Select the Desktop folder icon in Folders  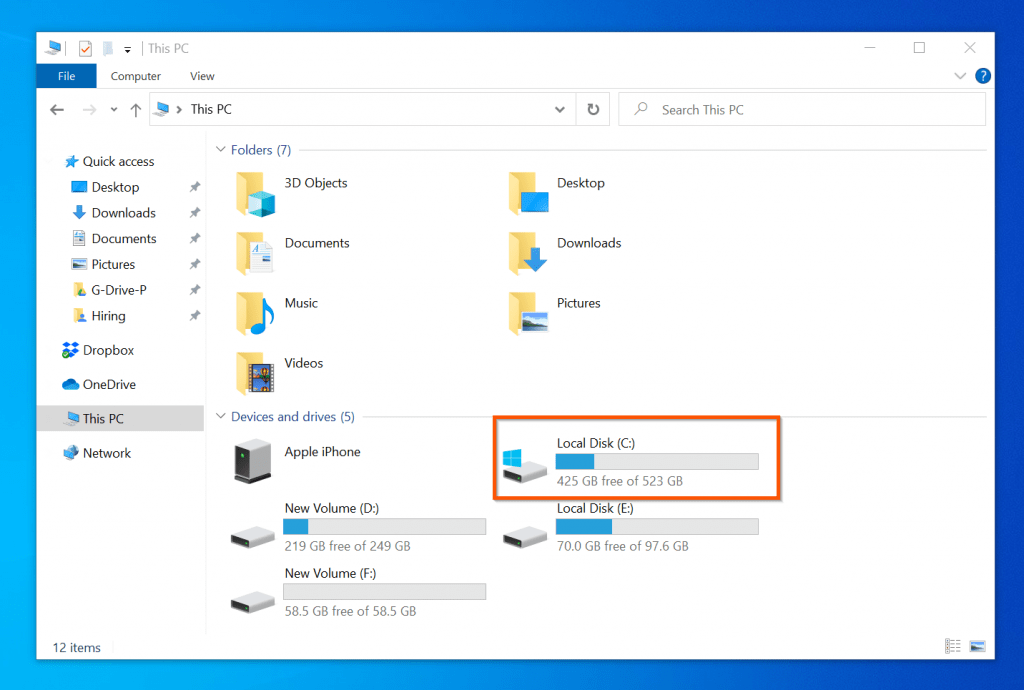click(x=528, y=193)
